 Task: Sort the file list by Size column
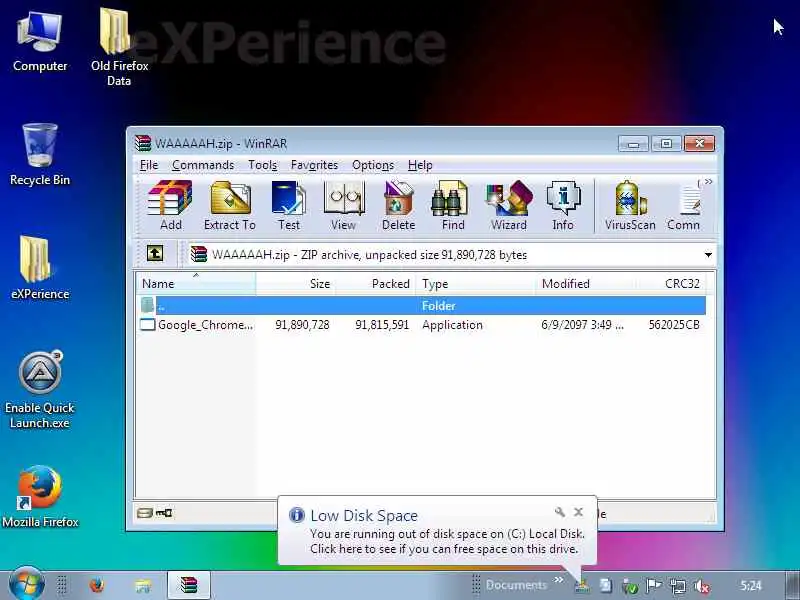[295, 284]
